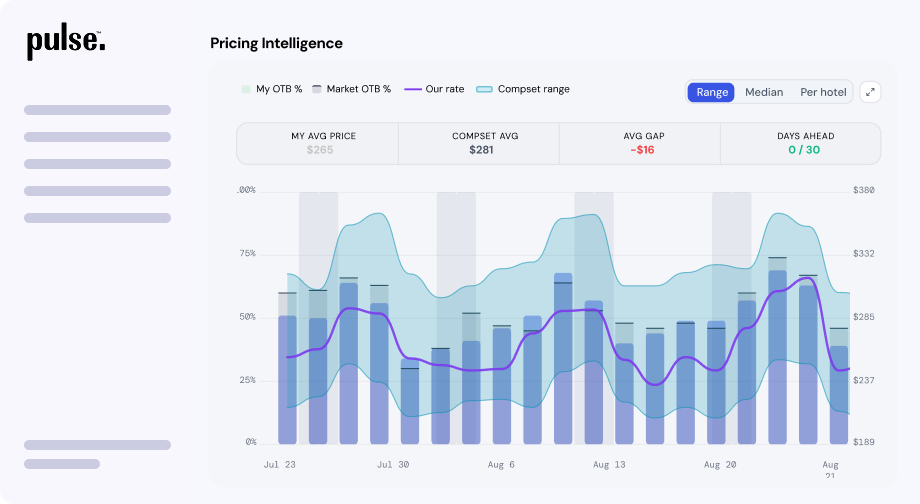Click the Jul 30 axis label

tap(393, 465)
